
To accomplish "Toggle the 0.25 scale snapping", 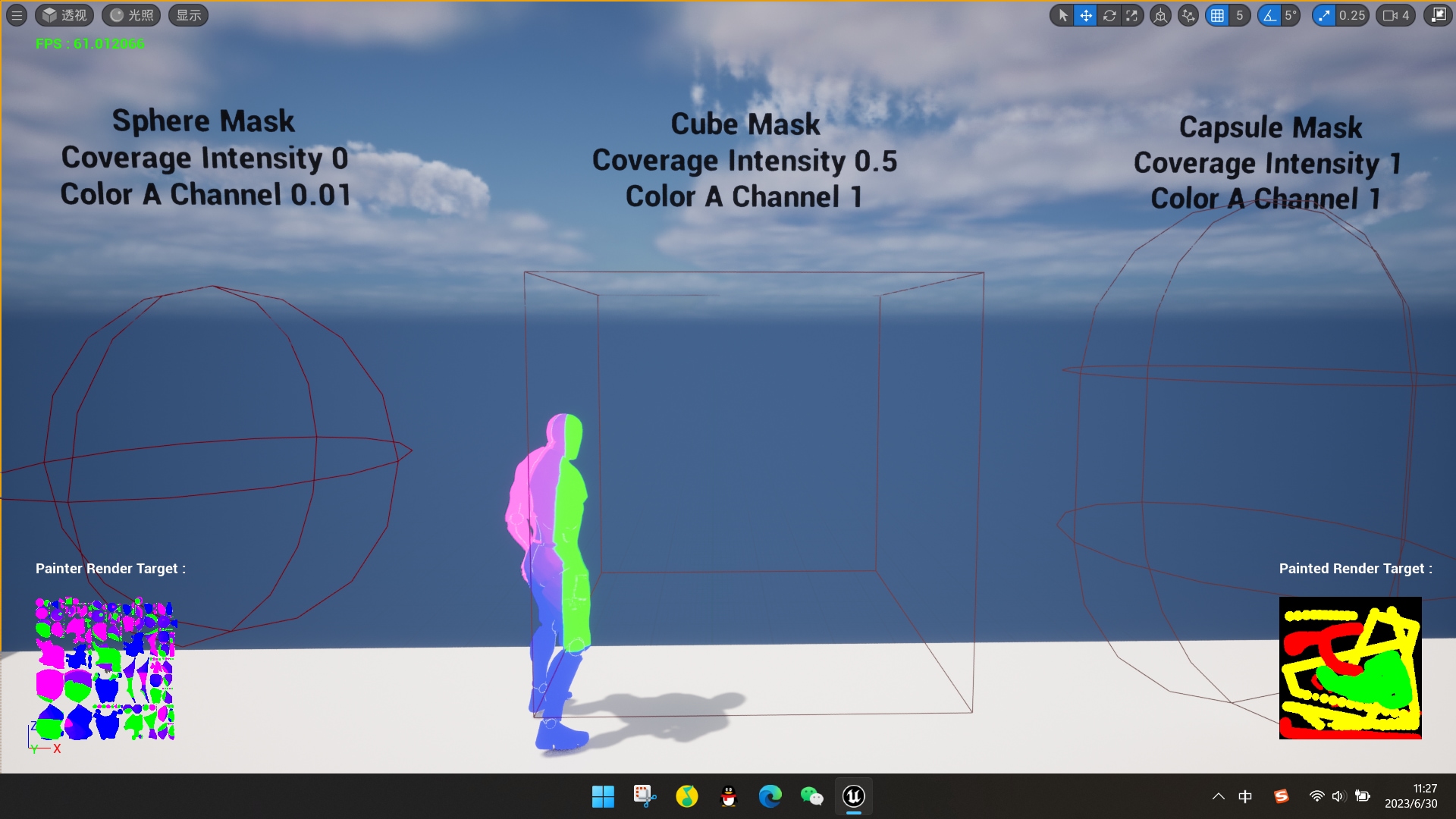I will [x=1324, y=15].
